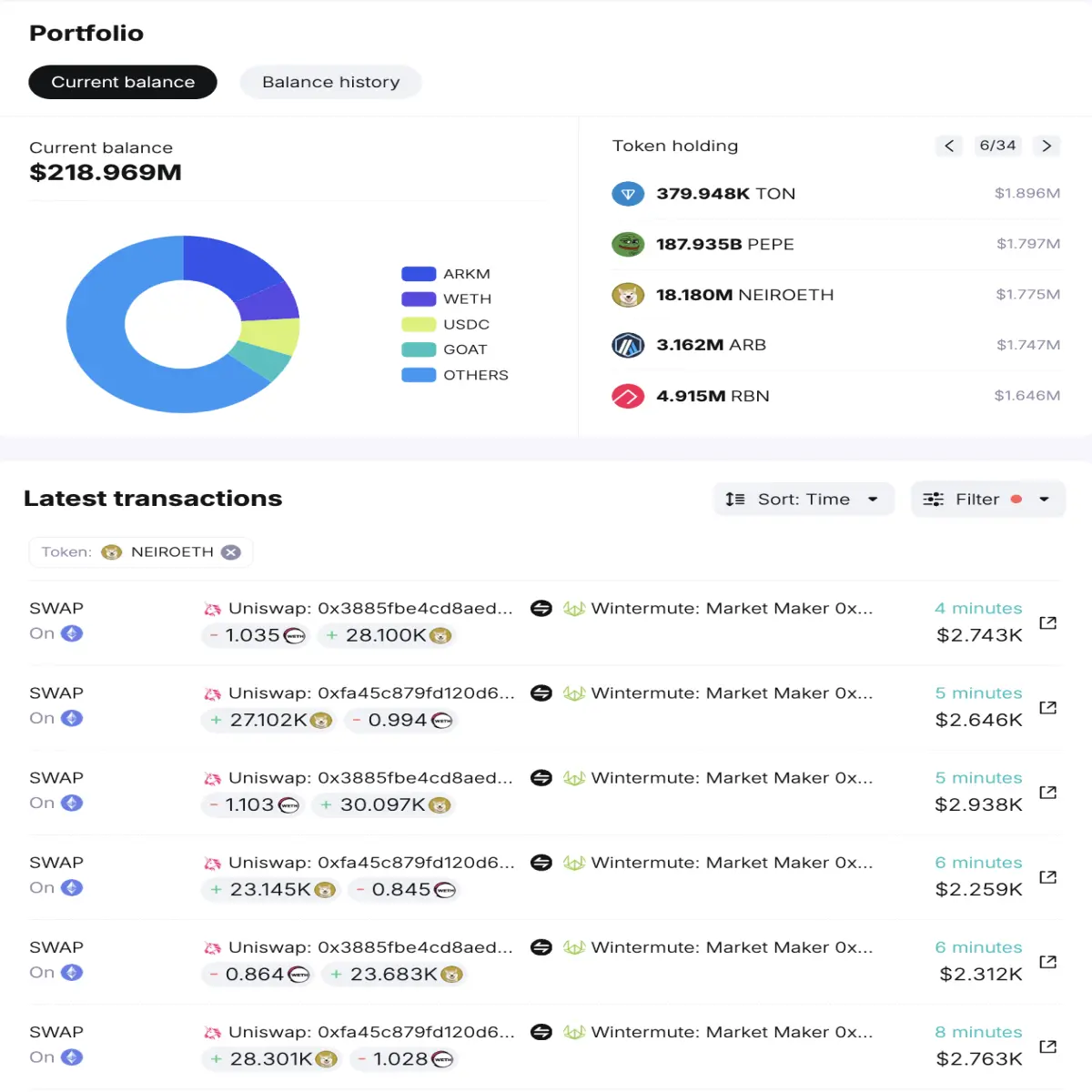Open Uniswap 0x3885fbe4cd8aed address on $2.743K swap

click(x=370, y=608)
